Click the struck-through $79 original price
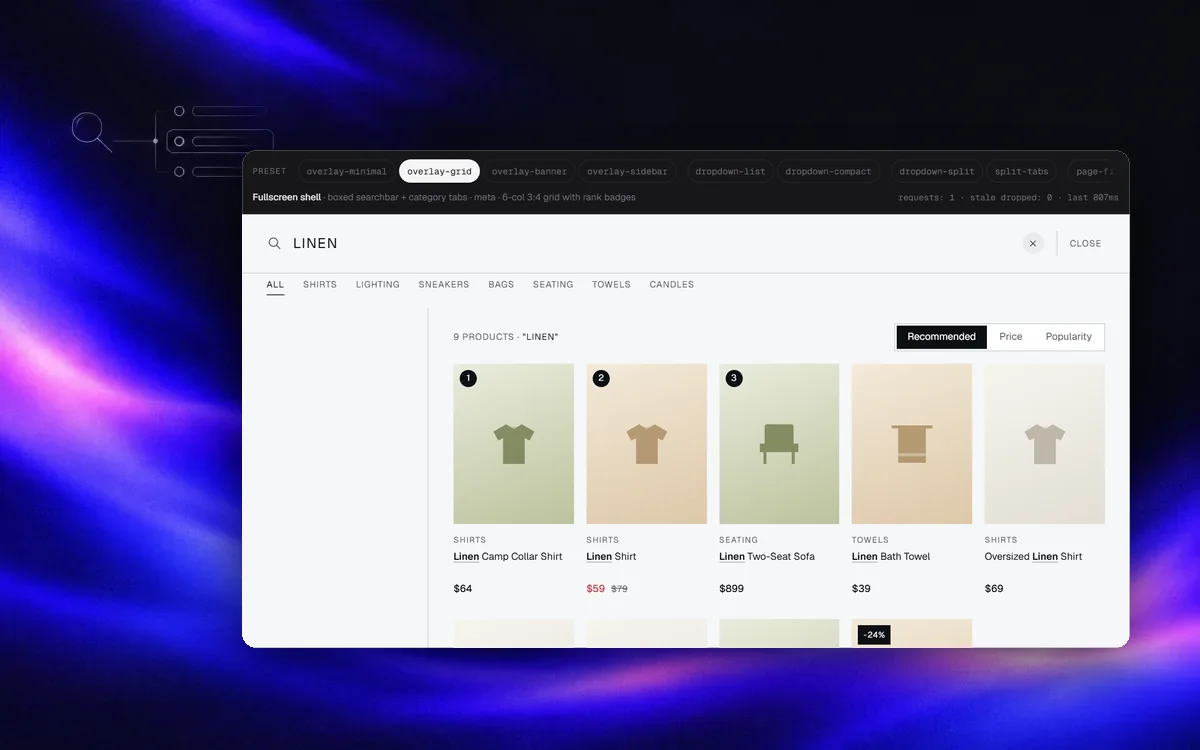 tap(620, 589)
